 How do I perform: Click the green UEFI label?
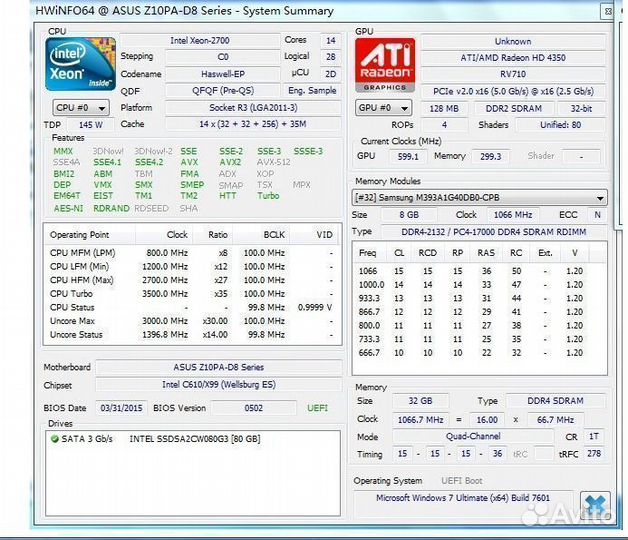[x=318, y=408]
